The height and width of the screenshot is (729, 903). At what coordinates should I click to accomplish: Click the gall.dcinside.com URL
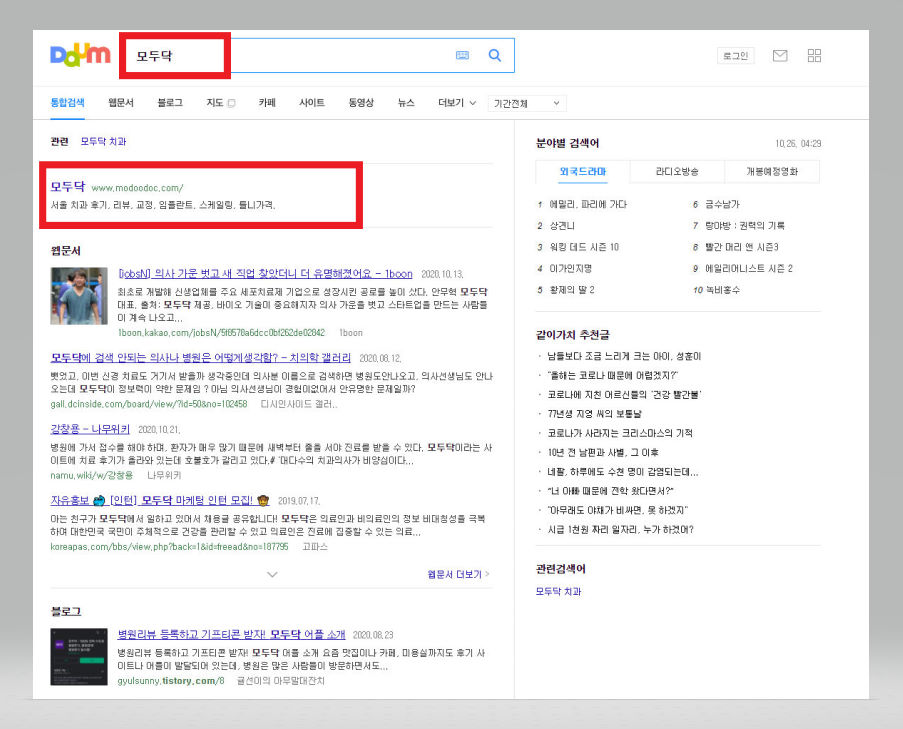(149, 404)
